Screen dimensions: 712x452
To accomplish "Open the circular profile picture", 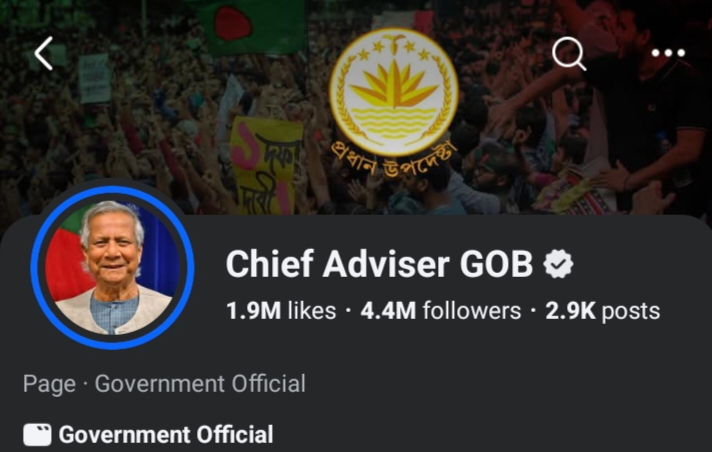I will pos(111,267).
